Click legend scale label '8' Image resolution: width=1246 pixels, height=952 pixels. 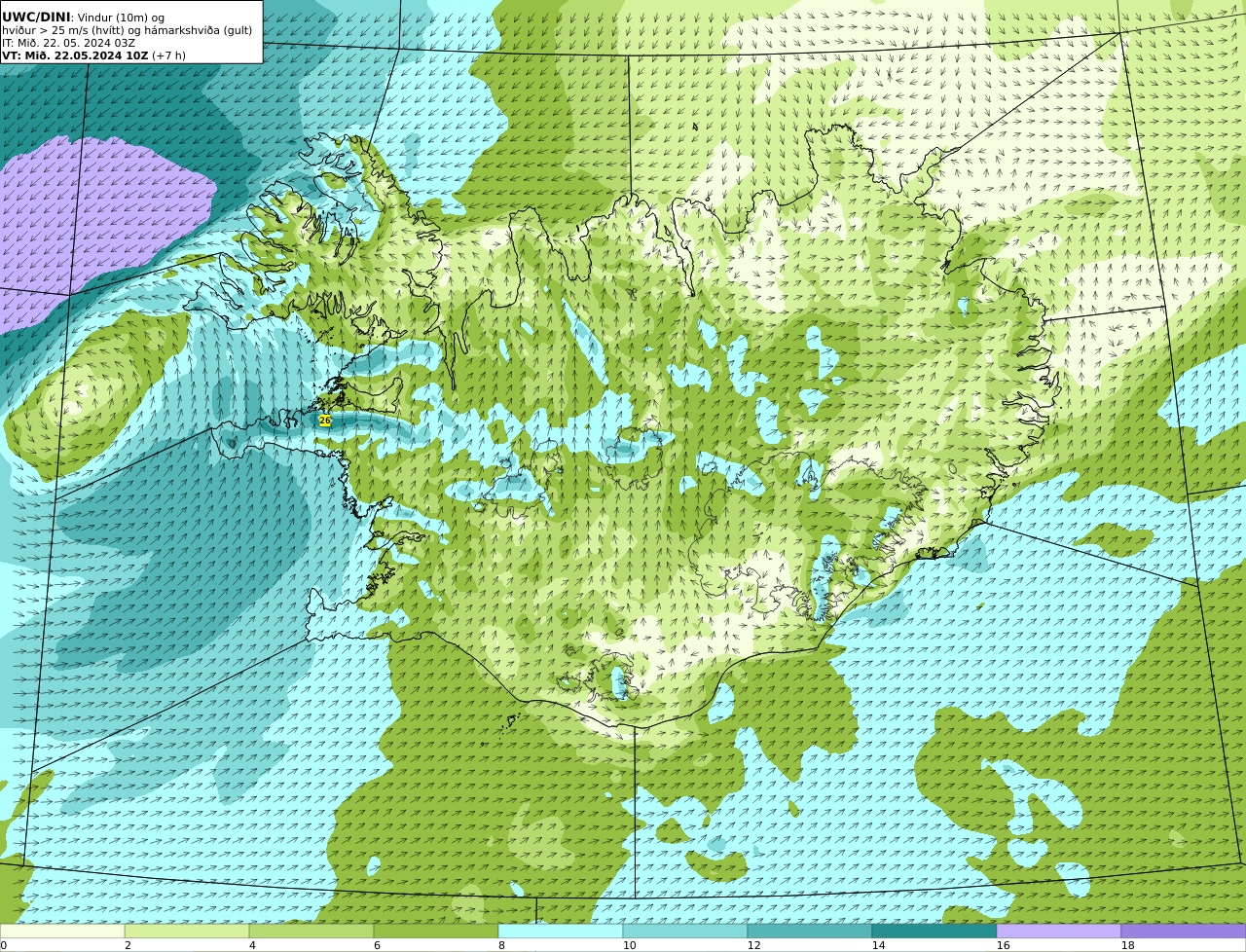[x=501, y=945]
